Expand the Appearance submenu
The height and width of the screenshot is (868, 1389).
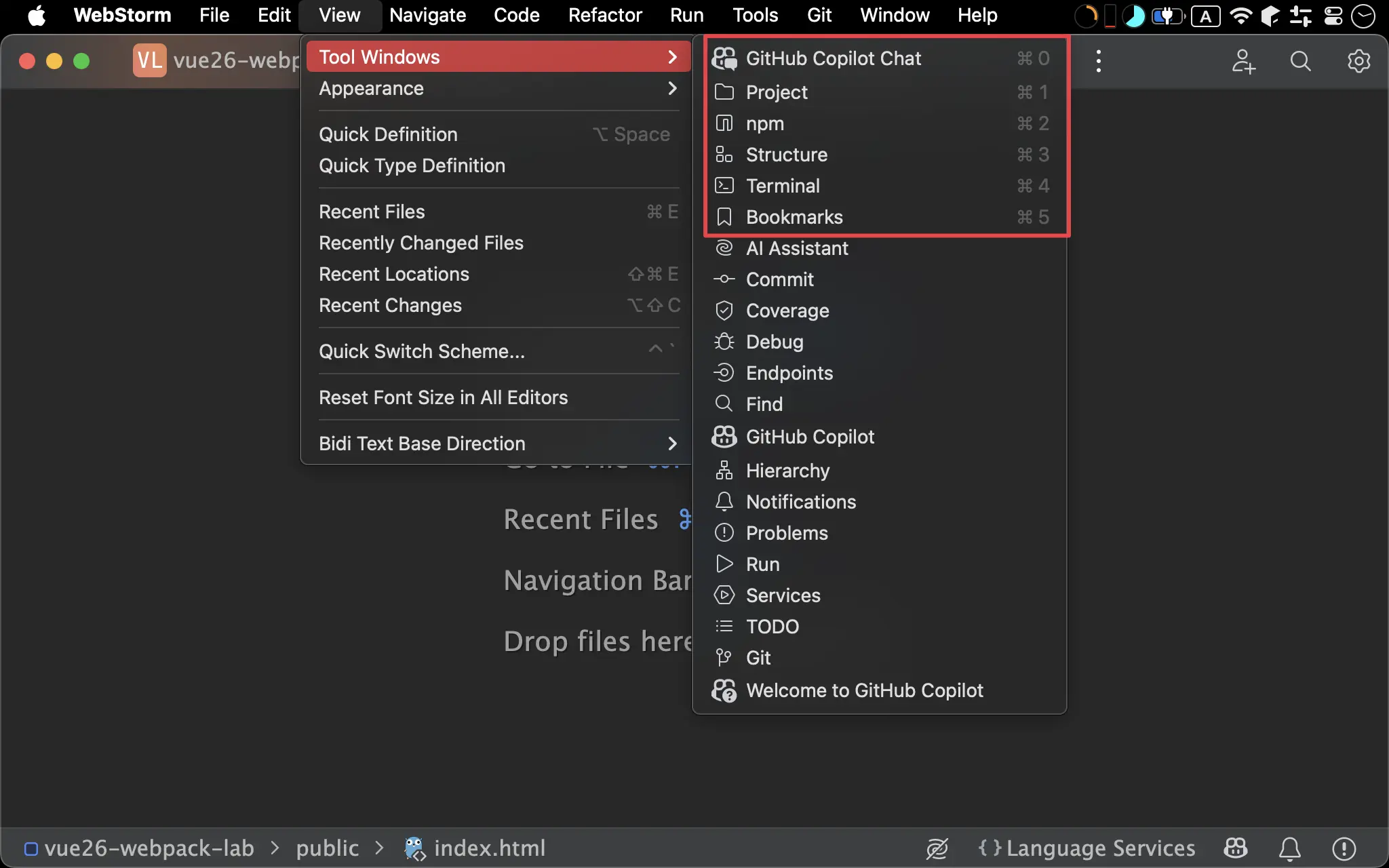[498, 88]
